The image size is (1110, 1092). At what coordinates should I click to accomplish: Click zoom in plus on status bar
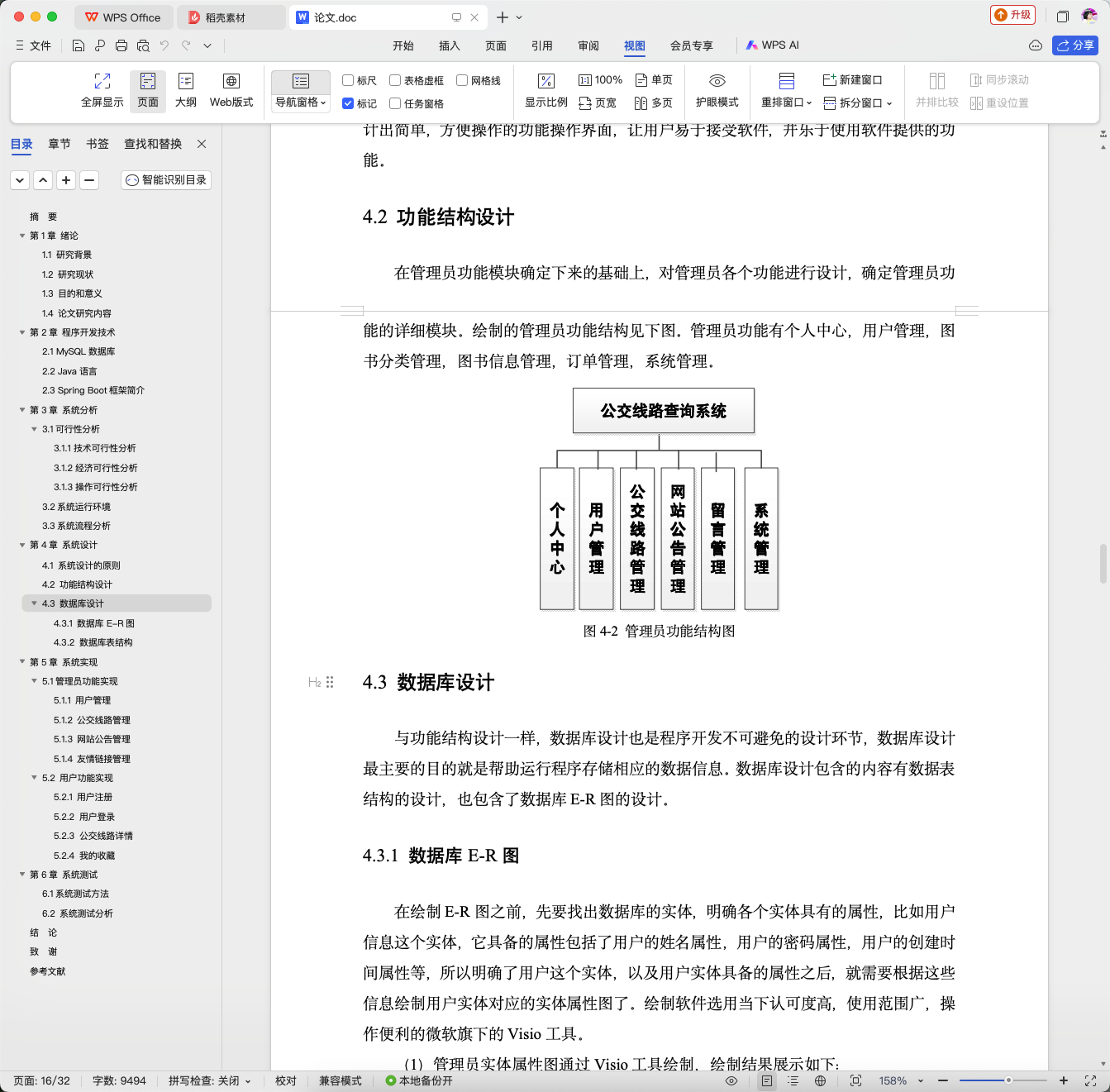click(1064, 1080)
